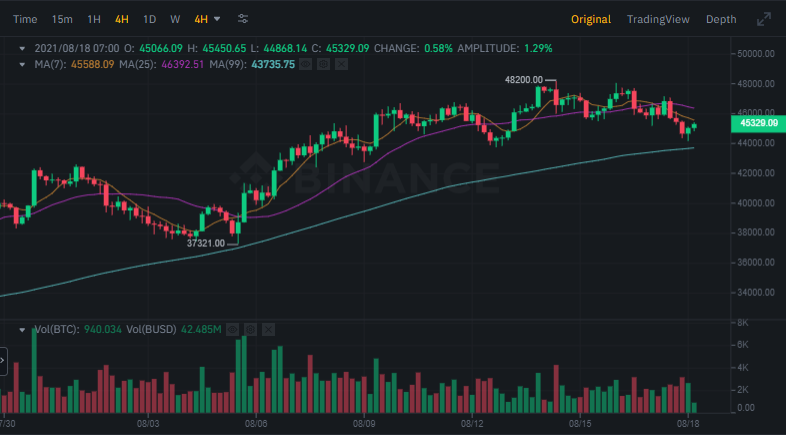Collapse the MA indicator legend triangle
Viewport: 786px width, 435px height.
click(23, 64)
